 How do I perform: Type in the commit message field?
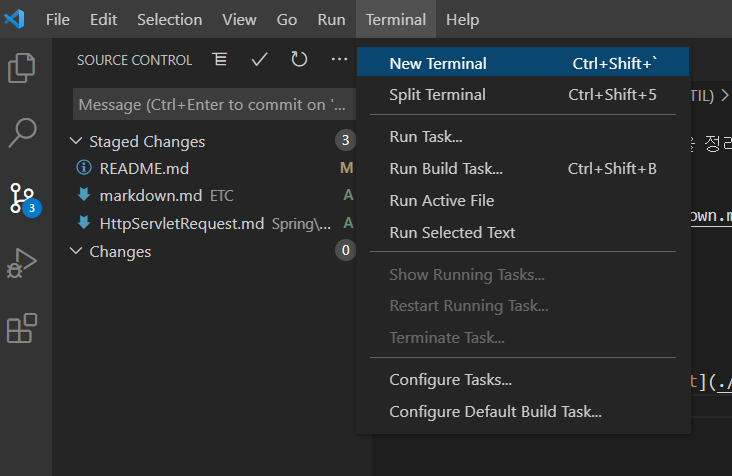[x=212, y=104]
